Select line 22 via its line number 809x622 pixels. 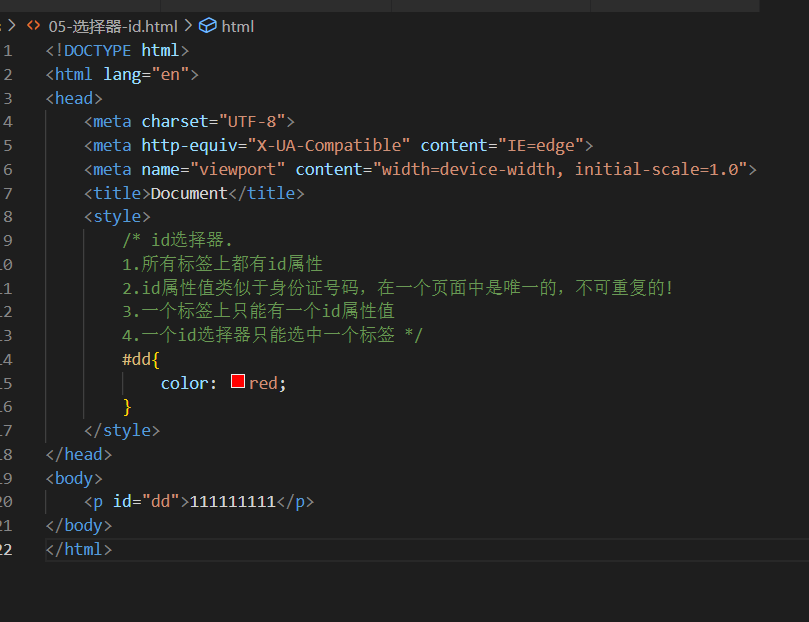pyautogui.click(x=7, y=549)
